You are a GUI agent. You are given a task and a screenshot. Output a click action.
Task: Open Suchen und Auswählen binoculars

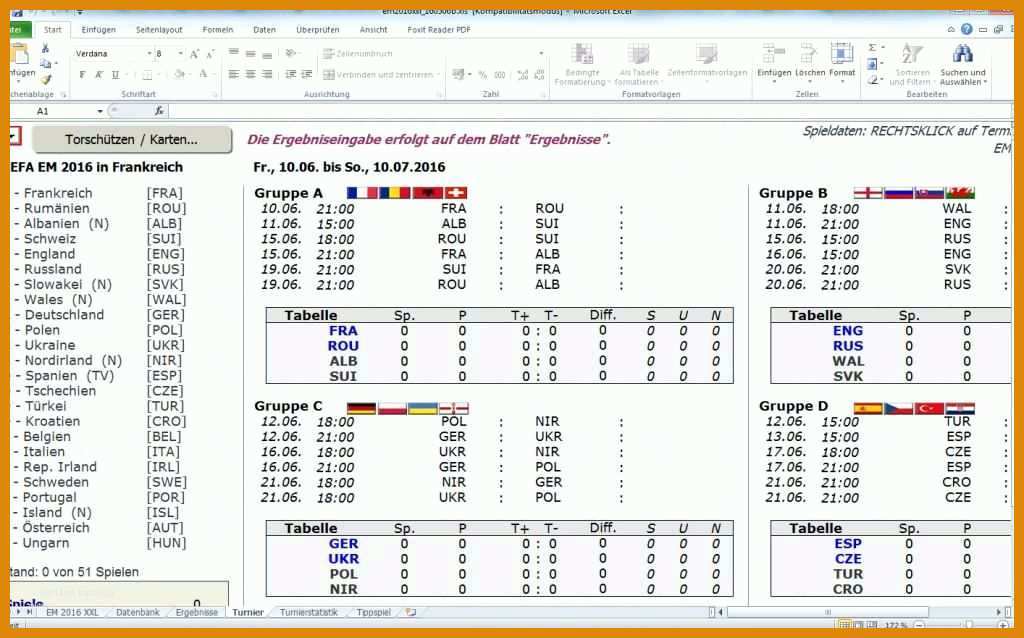pyautogui.click(x=963, y=64)
